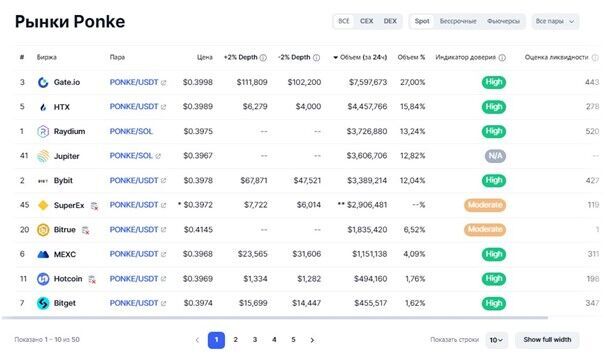Viewport: 606px width, 361px height.
Task: Click Bybit's +2% depth value $67,871
Action: point(254,181)
